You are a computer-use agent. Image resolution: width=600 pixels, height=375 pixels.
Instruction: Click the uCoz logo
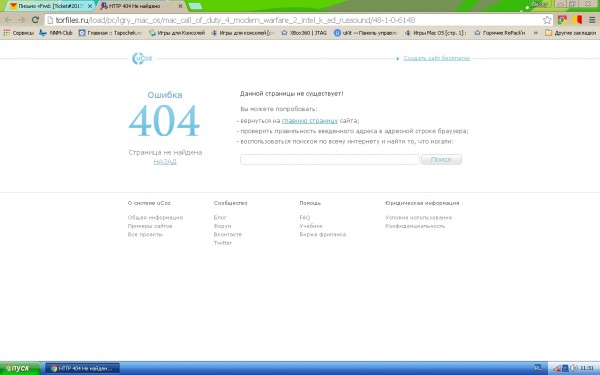[142, 59]
